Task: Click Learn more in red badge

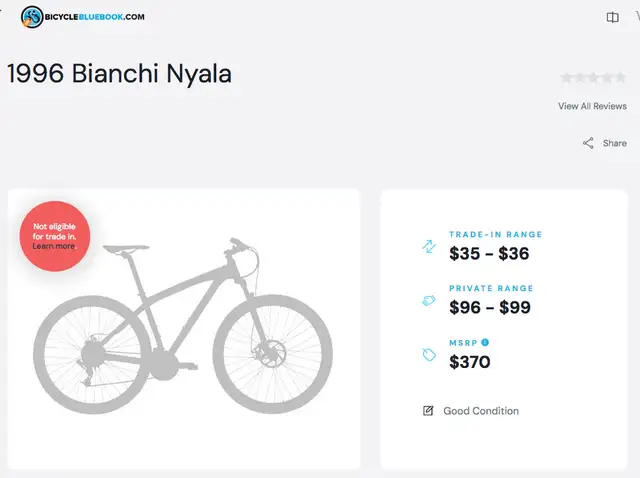Action: 54,246
